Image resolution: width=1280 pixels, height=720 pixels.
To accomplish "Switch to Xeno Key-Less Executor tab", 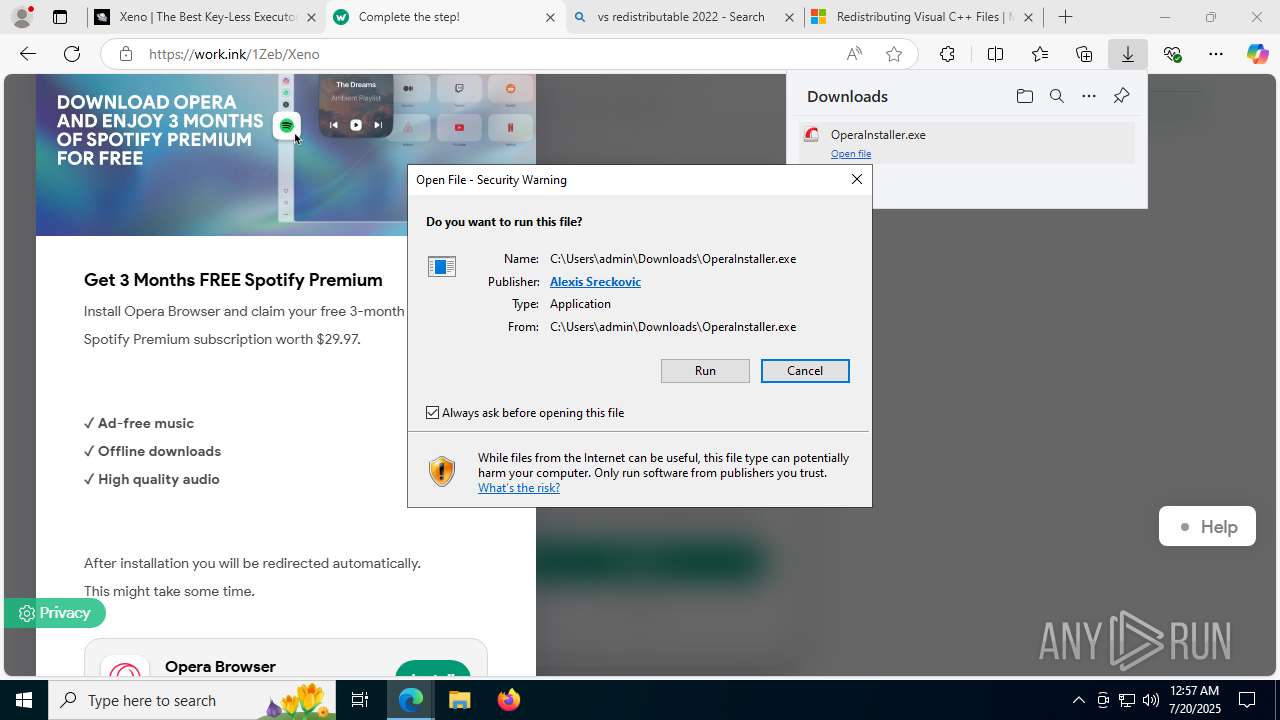I will tap(205, 17).
